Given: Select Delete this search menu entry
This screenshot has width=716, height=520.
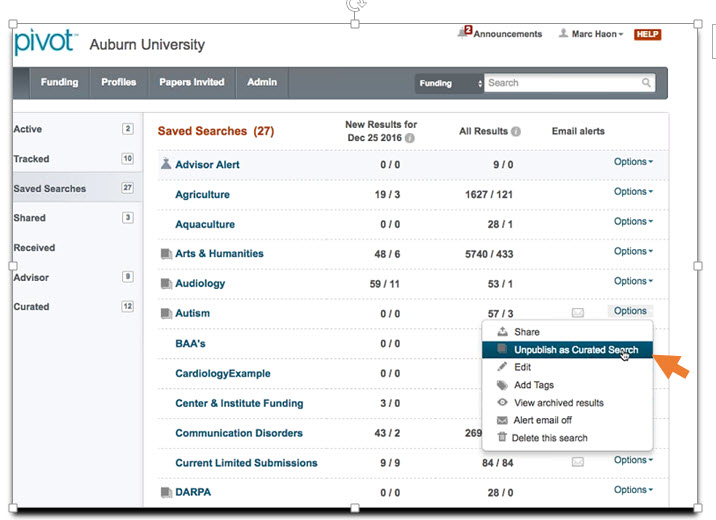Looking at the screenshot, I should 549,438.
